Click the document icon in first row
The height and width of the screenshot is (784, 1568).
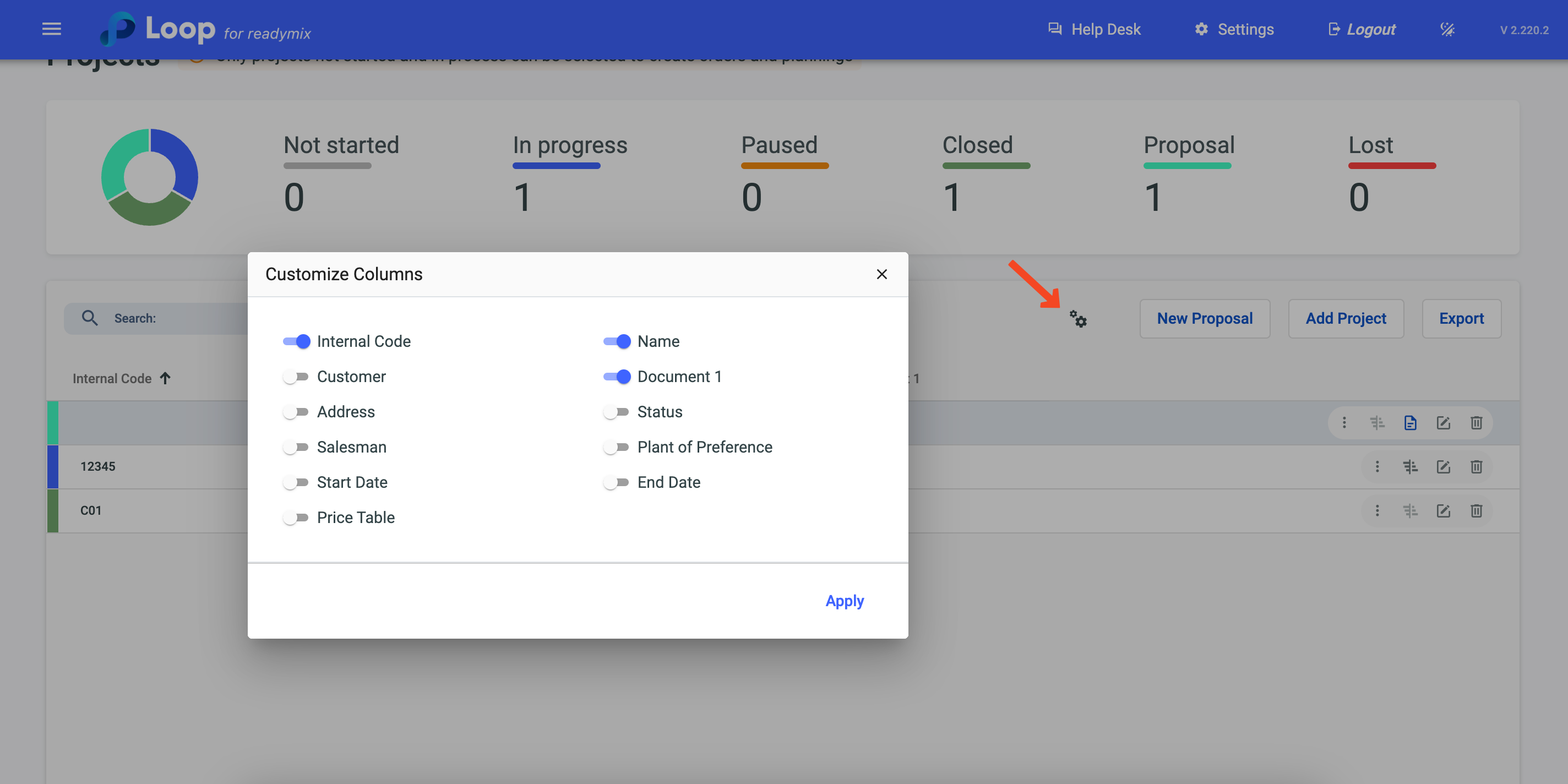click(x=1410, y=422)
